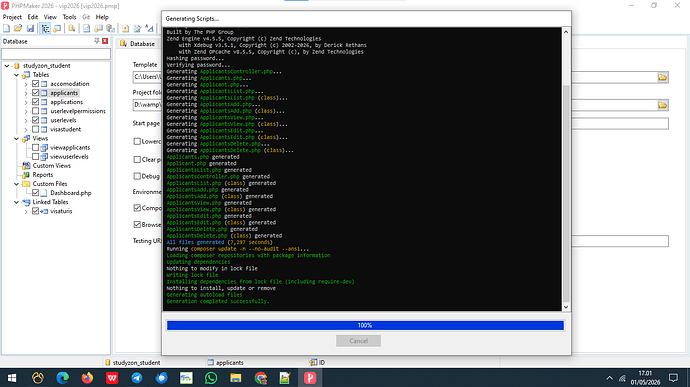Open WPS Office from taskbar
690x387 pixels.
(x=112, y=378)
